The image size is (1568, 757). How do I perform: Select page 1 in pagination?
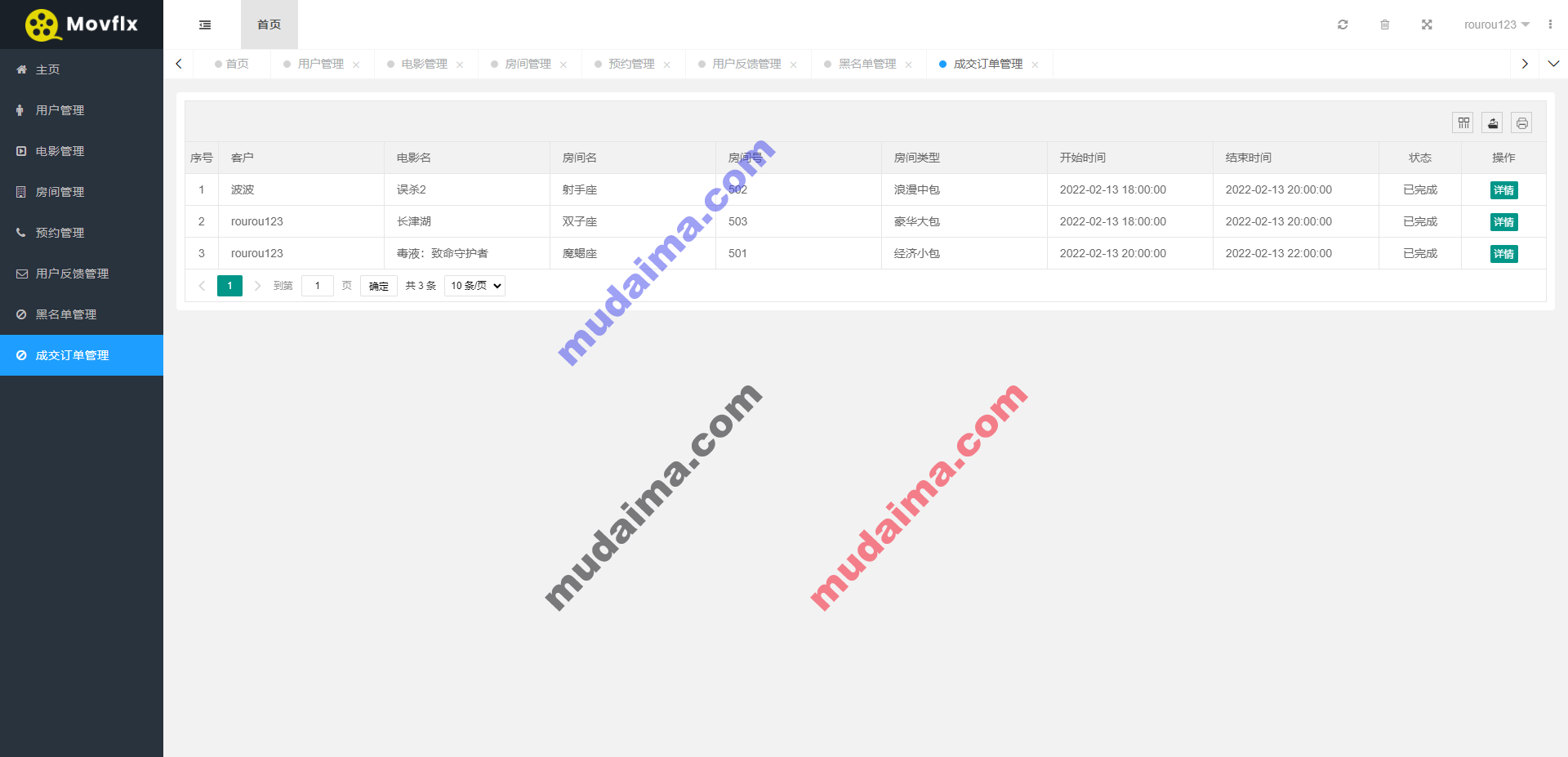tap(229, 286)
